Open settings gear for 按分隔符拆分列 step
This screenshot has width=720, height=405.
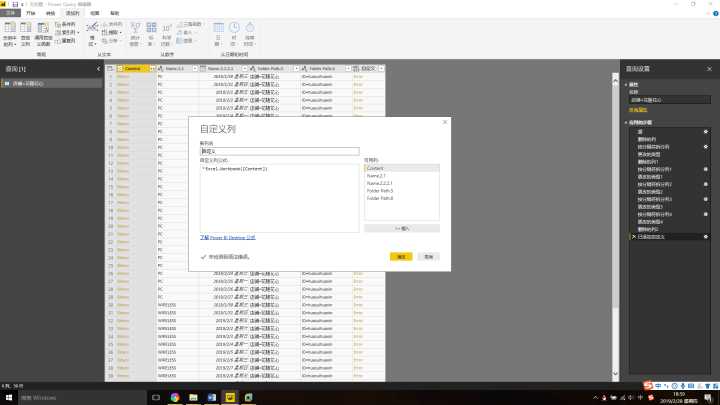[x=706, y=146]
